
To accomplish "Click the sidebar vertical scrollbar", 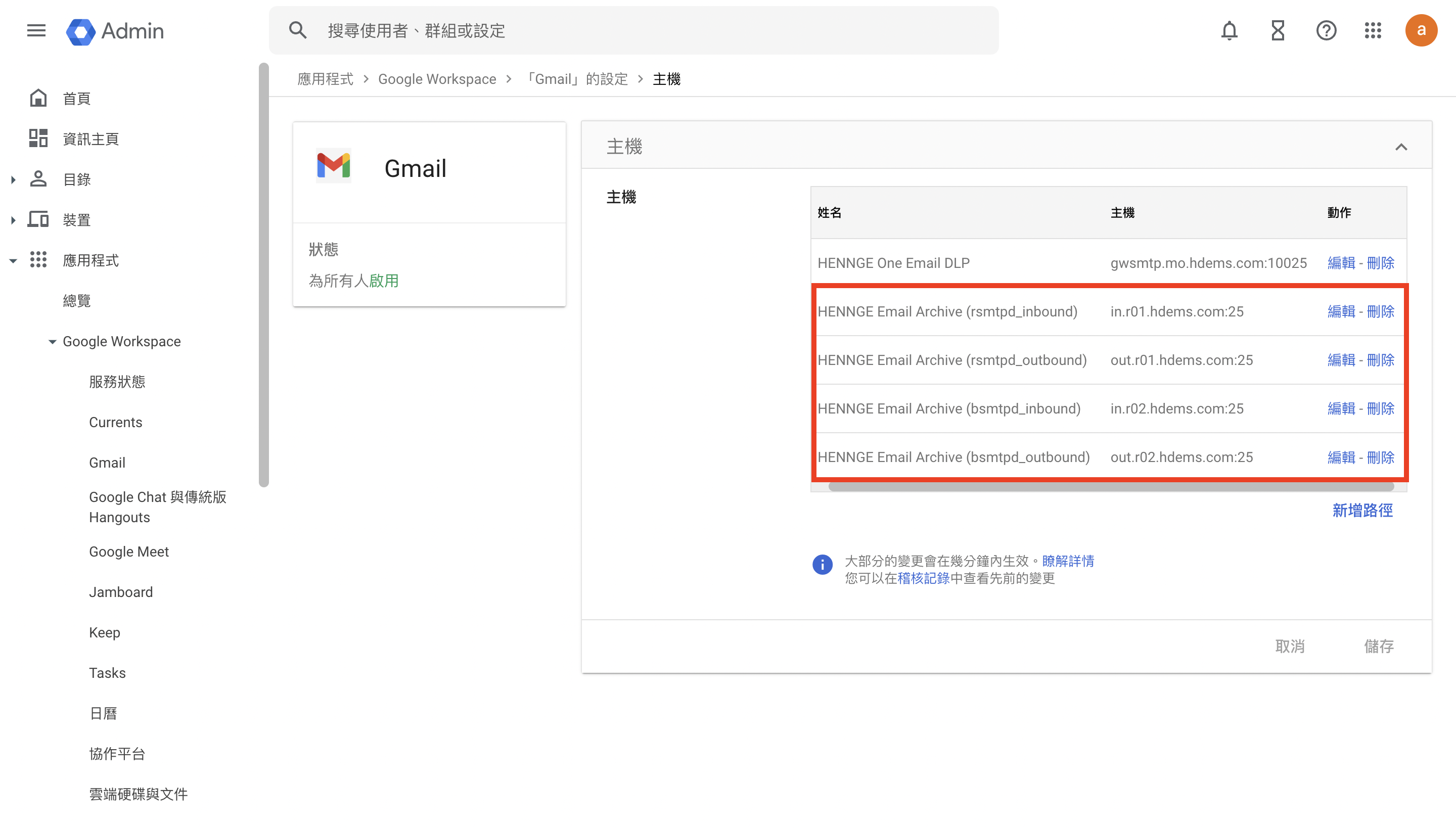I will click(x=263, y=274).
